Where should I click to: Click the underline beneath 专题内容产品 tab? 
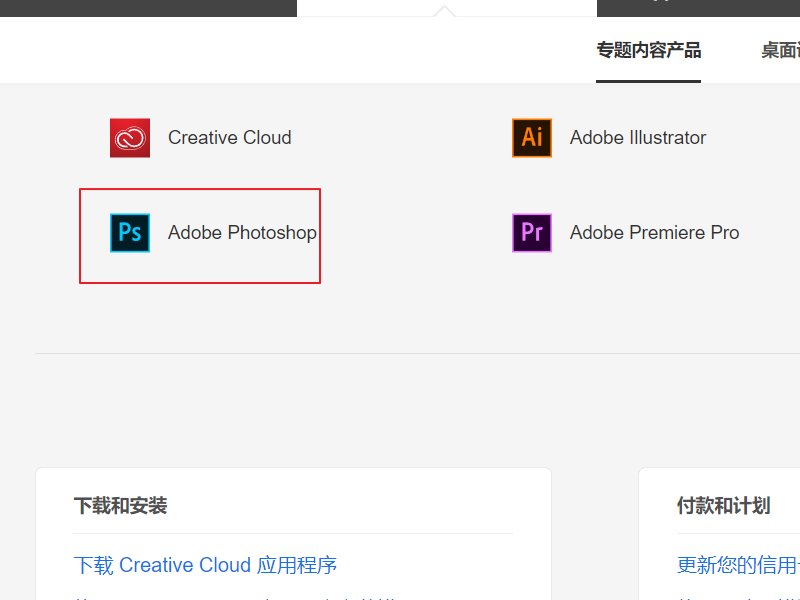[648, 81]
